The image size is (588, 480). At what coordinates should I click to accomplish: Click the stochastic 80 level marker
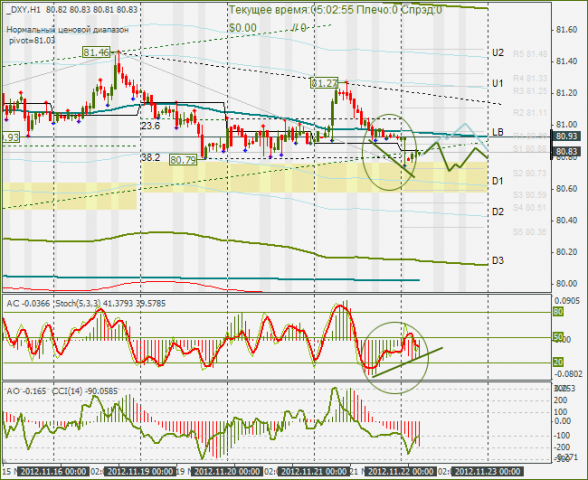coord(558,312)
